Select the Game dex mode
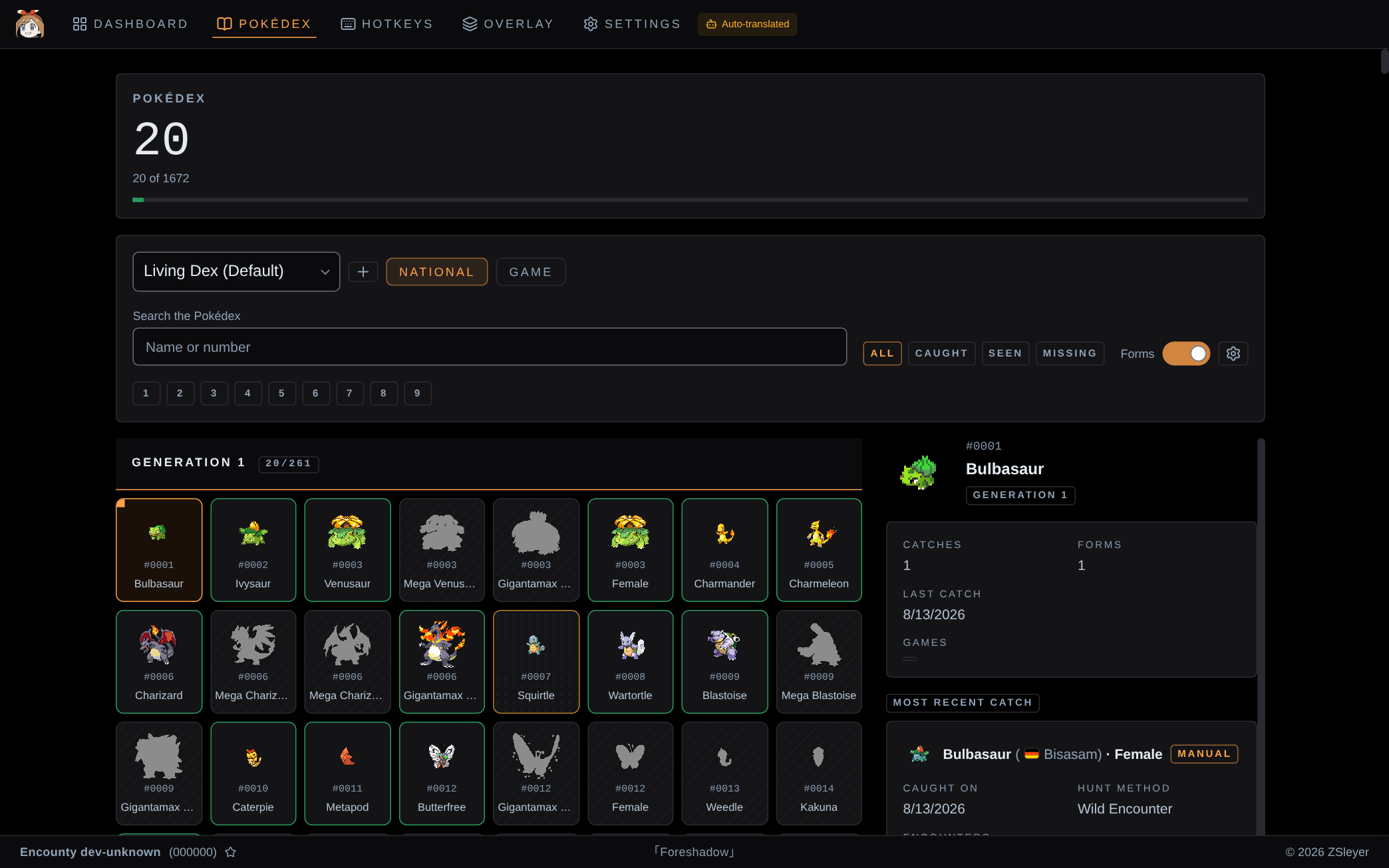 click(530, 271)
